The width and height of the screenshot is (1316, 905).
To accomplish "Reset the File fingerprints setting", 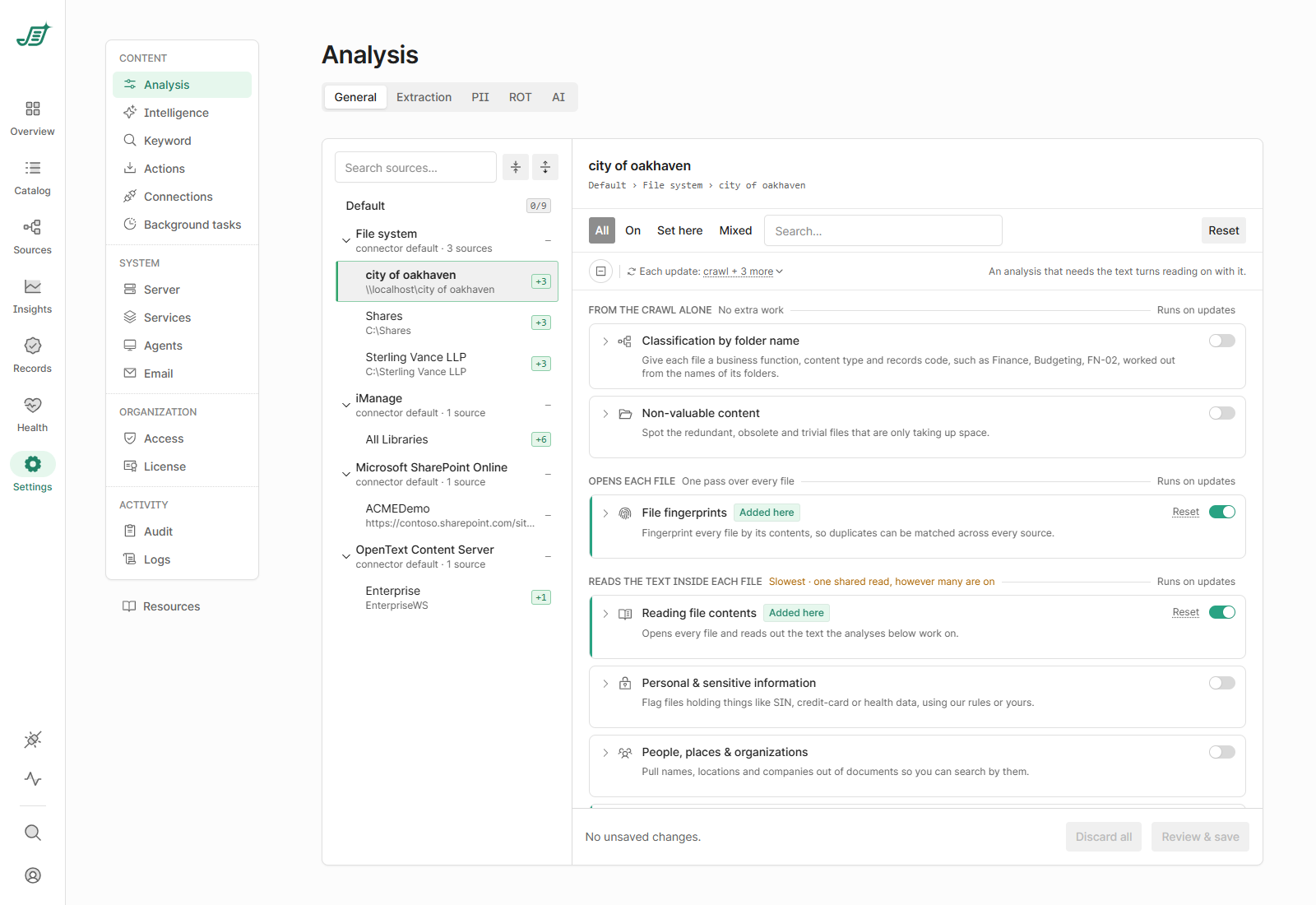I will (x=1185, y=512).
